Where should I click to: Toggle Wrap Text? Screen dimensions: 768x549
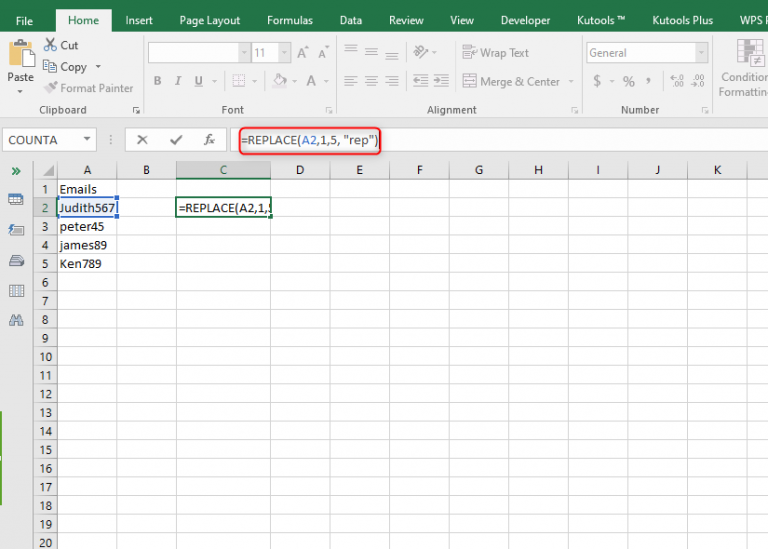point(495,52)
